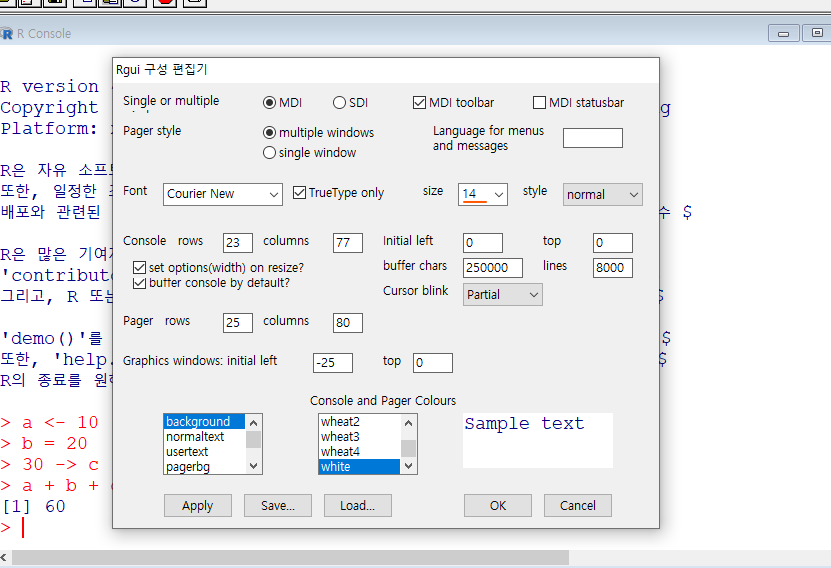This screenshot has width=831, height=568.
Task: Minimize the R Console window
Action: point(783,33)
